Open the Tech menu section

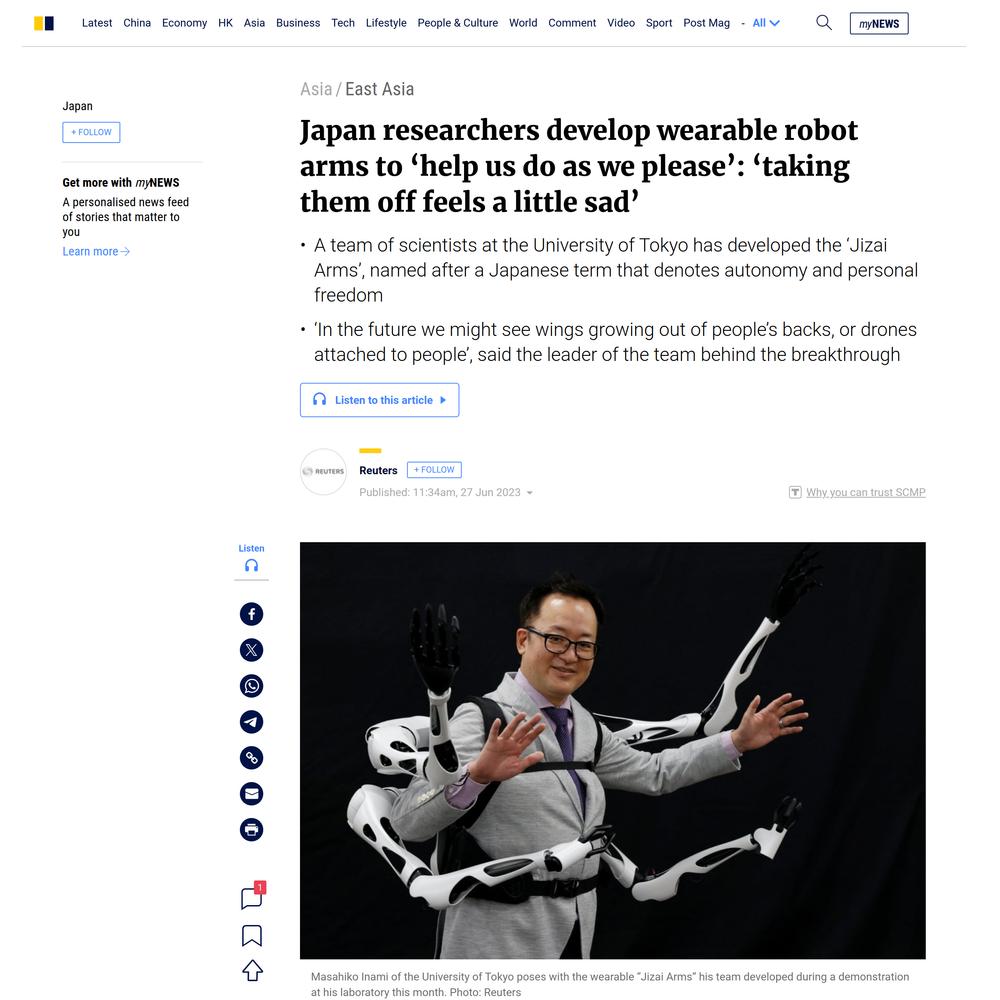pos(343,23)
